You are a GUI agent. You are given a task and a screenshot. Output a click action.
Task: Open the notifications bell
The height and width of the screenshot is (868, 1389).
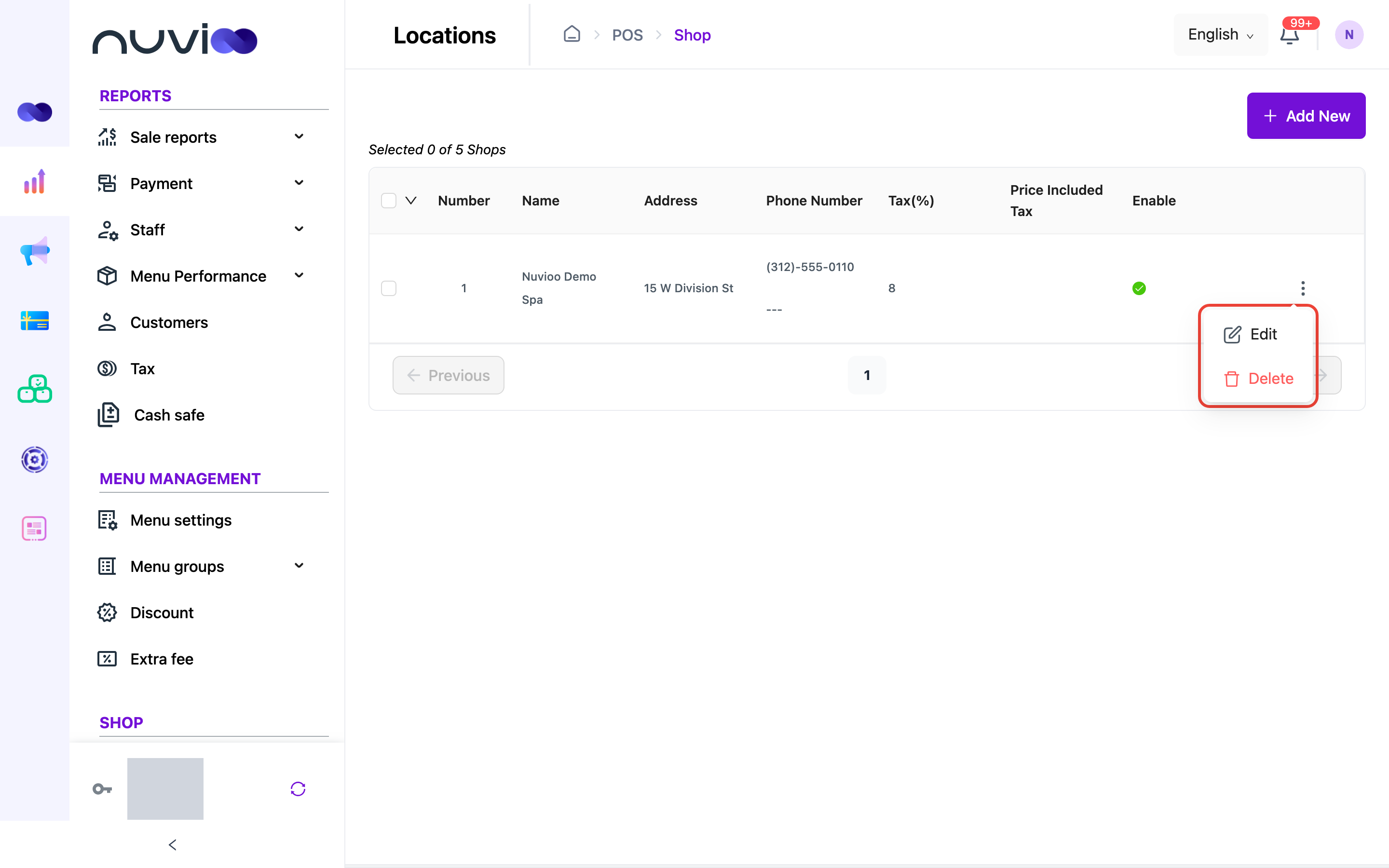click(x=1289, y=35)
